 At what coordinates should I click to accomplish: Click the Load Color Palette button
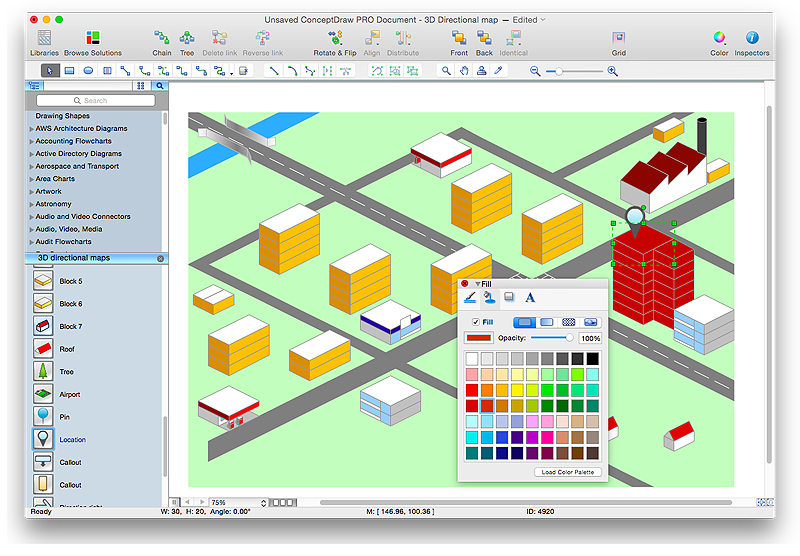tap(568, 472)
